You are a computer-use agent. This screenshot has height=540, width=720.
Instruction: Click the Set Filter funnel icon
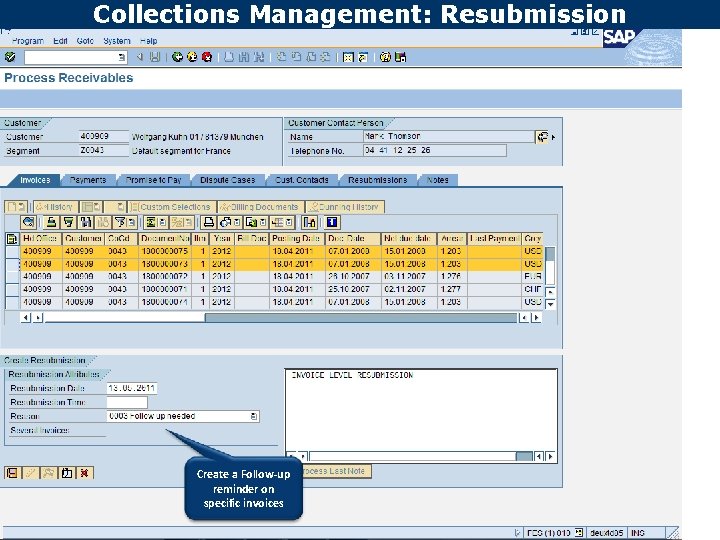click(120, 222)
